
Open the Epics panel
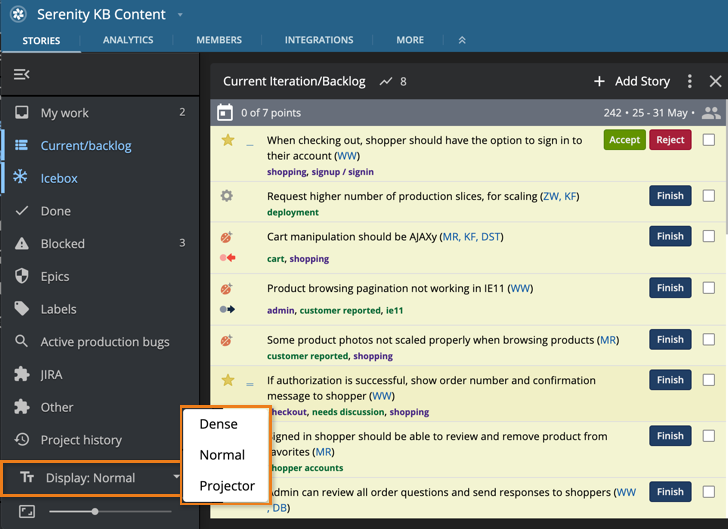[x=55, y=276]
